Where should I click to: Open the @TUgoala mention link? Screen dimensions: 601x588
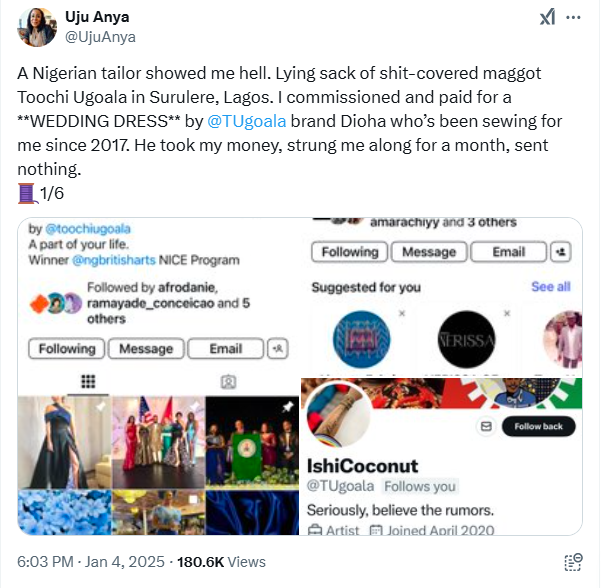247,121
